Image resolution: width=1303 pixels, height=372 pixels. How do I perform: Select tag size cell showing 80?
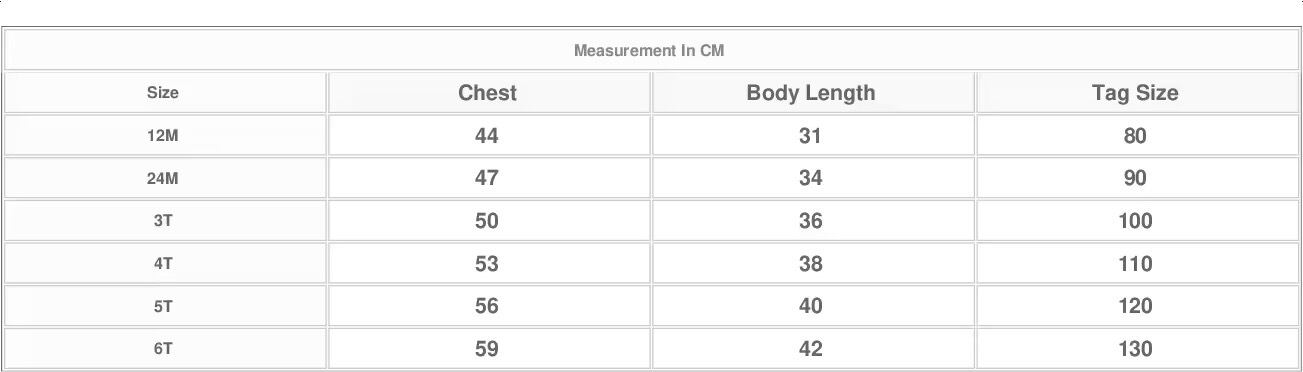(1136, 136)
